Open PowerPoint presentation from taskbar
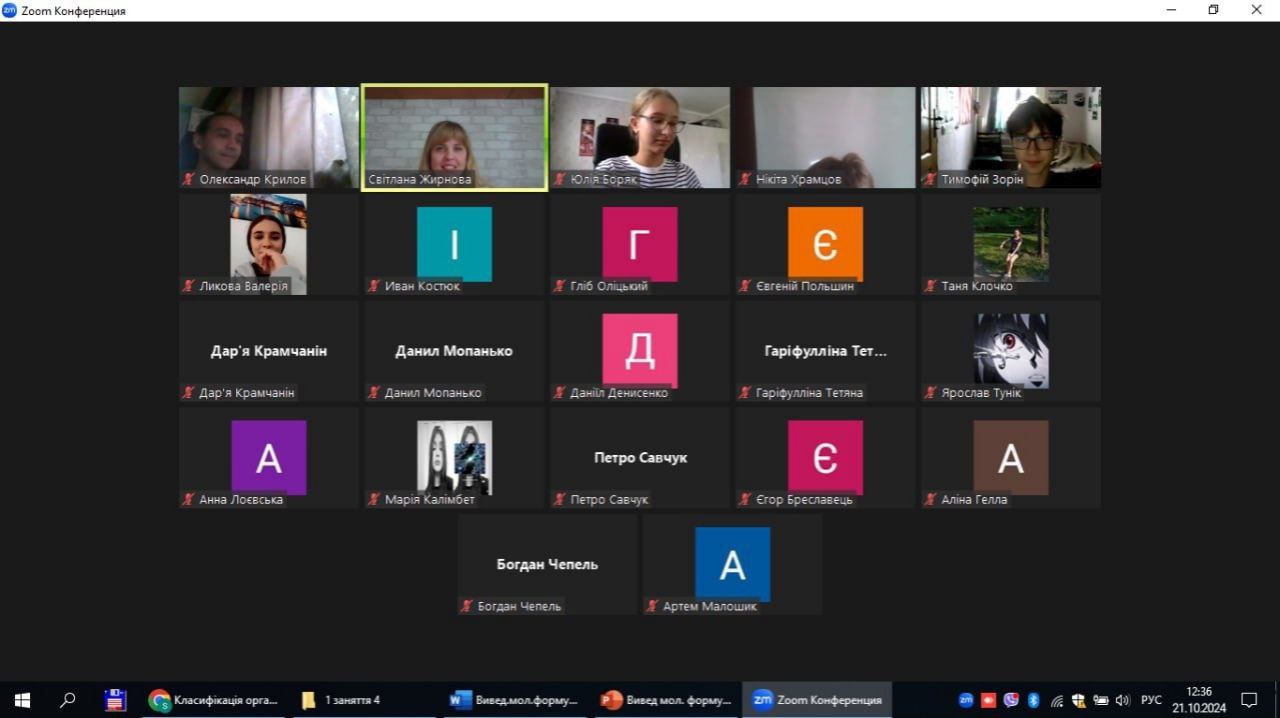The width and height of the screenshot is (1280, 718). coord(667,700)
